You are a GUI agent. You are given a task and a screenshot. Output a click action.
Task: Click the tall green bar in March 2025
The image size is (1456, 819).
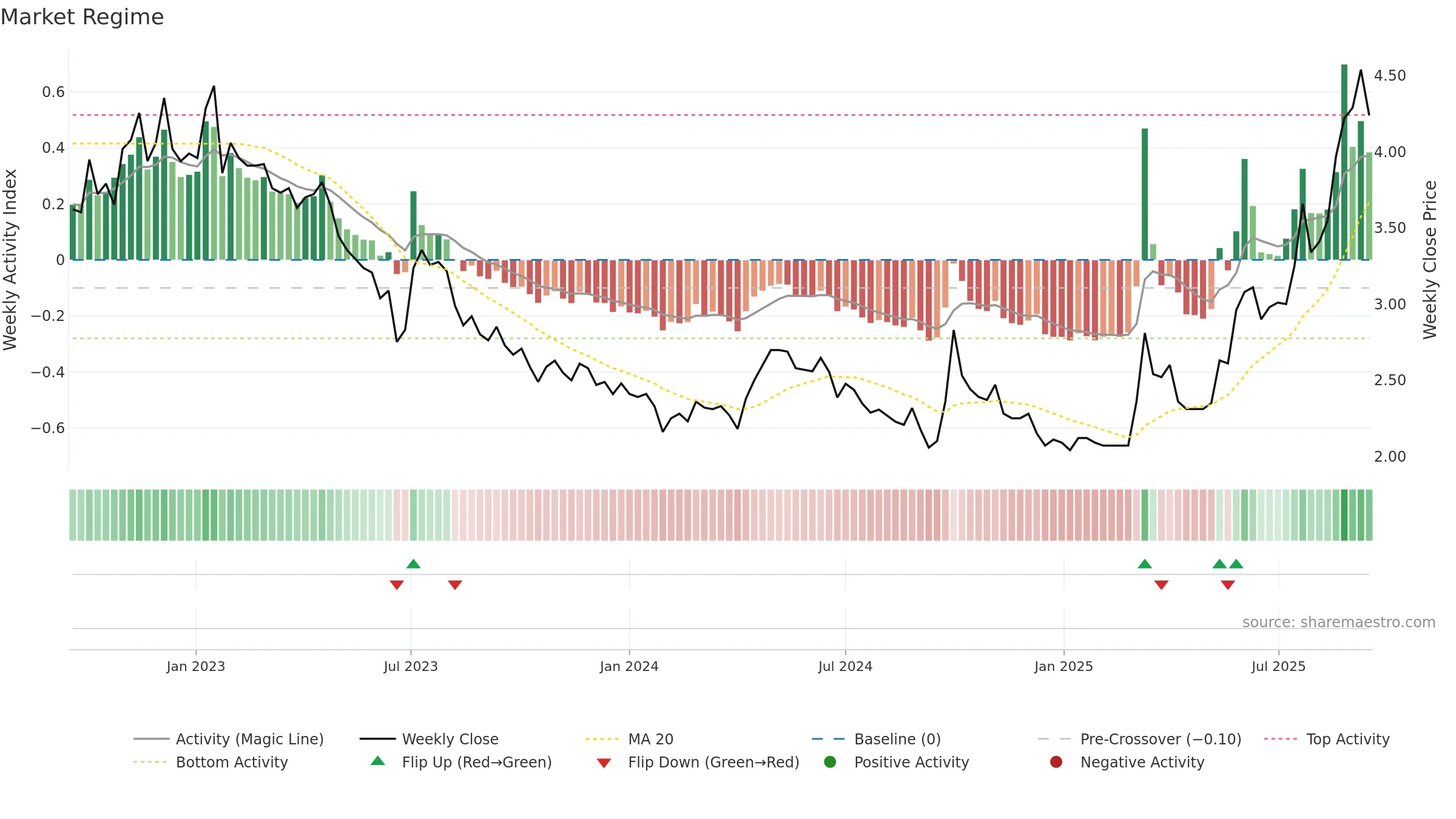(1145, 194)
